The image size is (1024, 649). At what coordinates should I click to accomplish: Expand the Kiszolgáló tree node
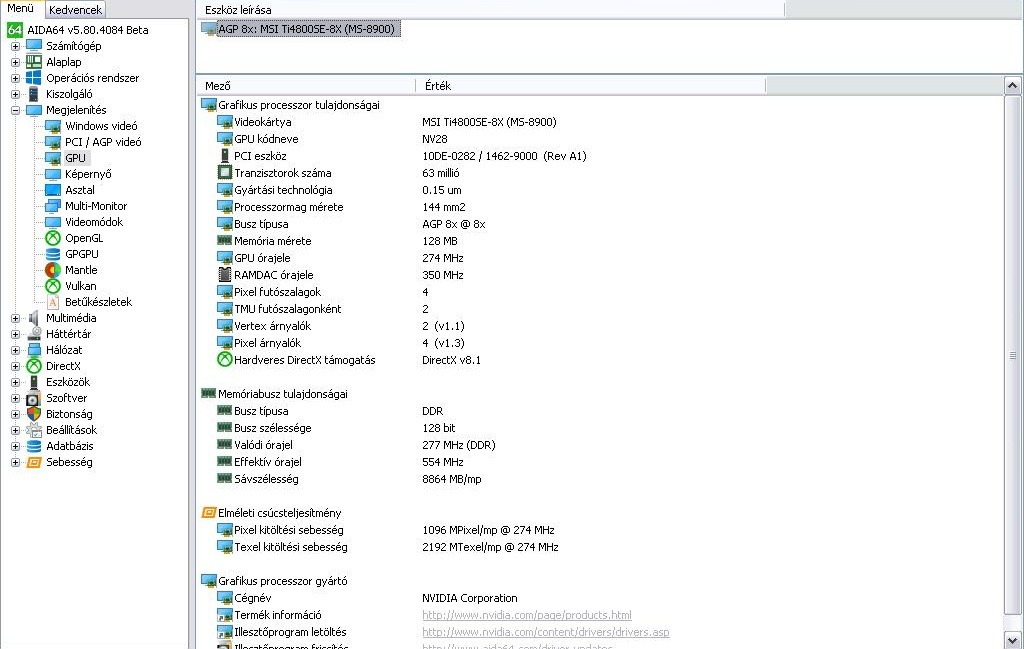click(x=15, y=94)
